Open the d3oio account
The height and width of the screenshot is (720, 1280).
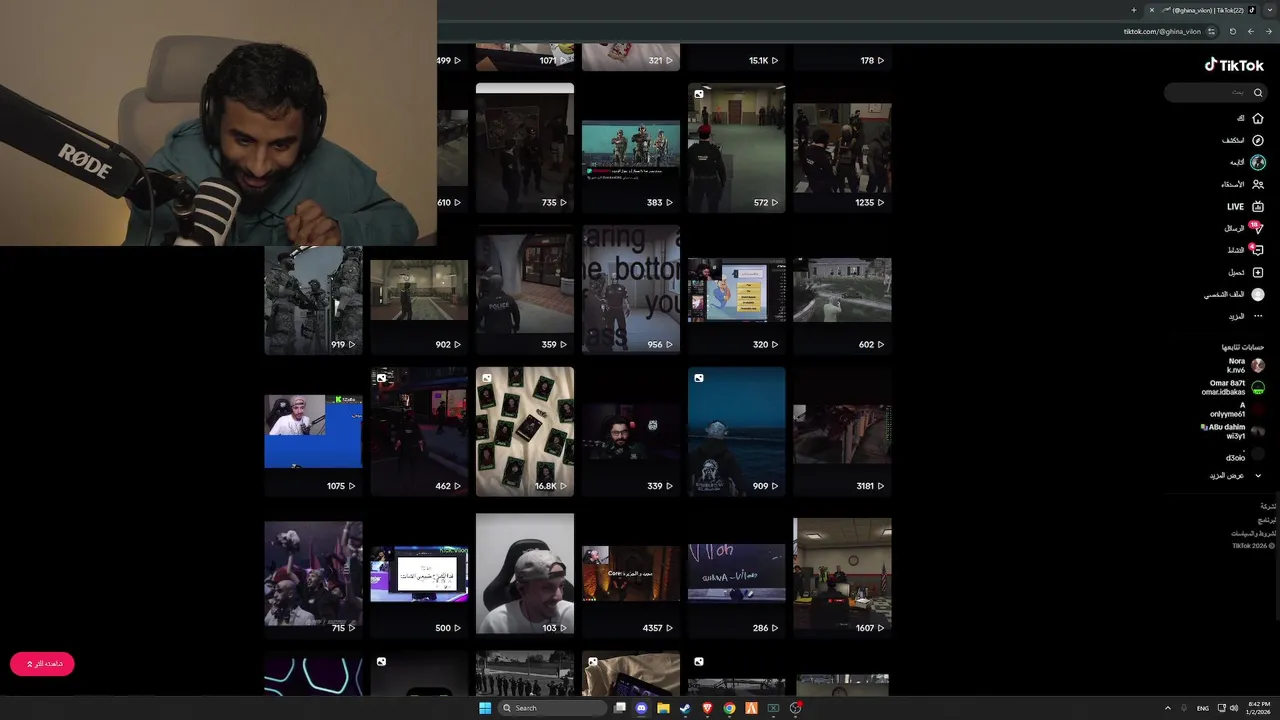tap(1245, 456)
